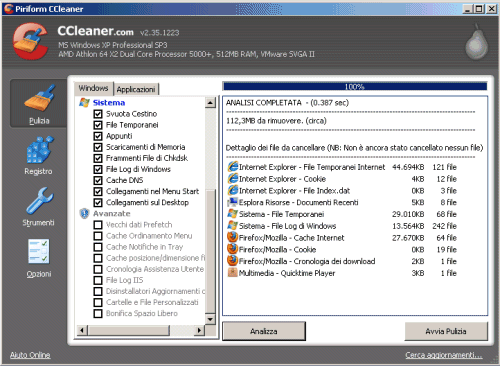This screenshot has height=366, width=500.
Task: Click Firefox icon for Cookie row
Action: point(233,249)
